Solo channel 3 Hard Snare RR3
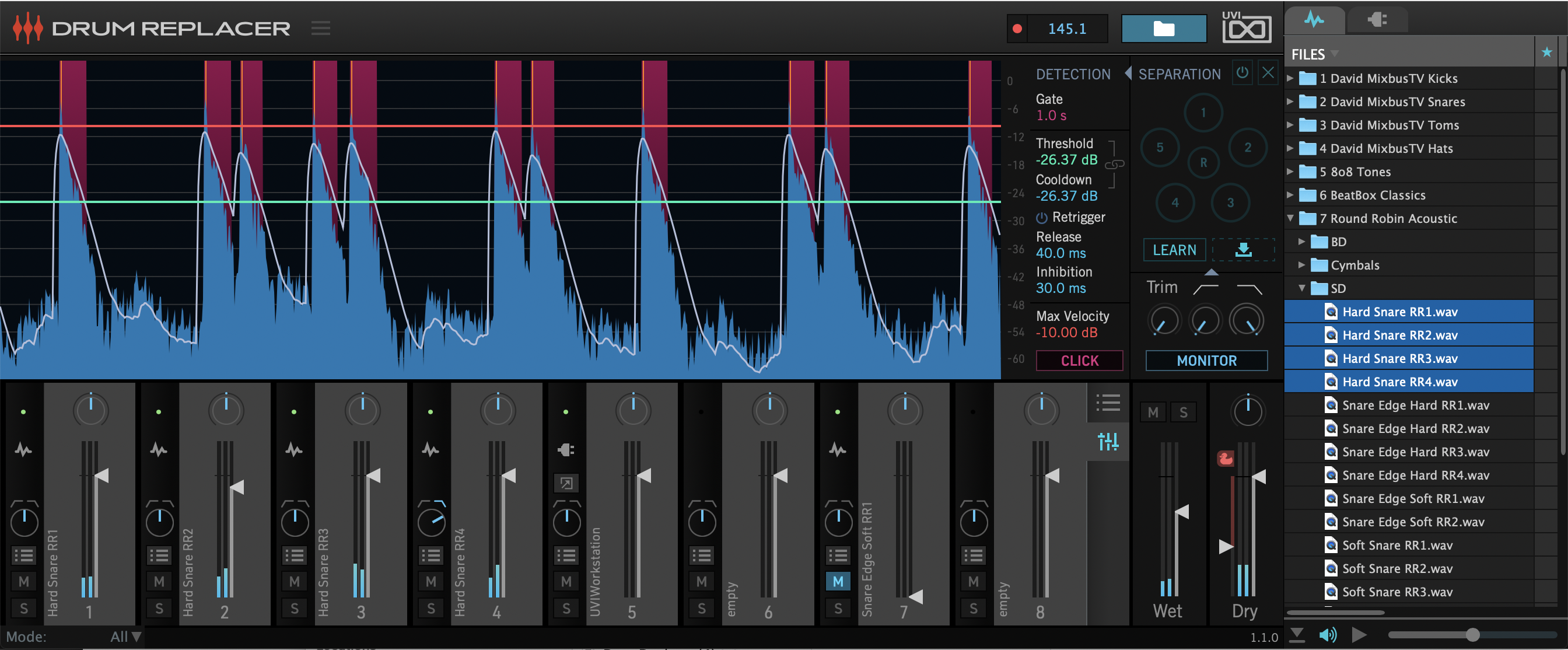Screen dimensions: 1568x650 (295, 608)
